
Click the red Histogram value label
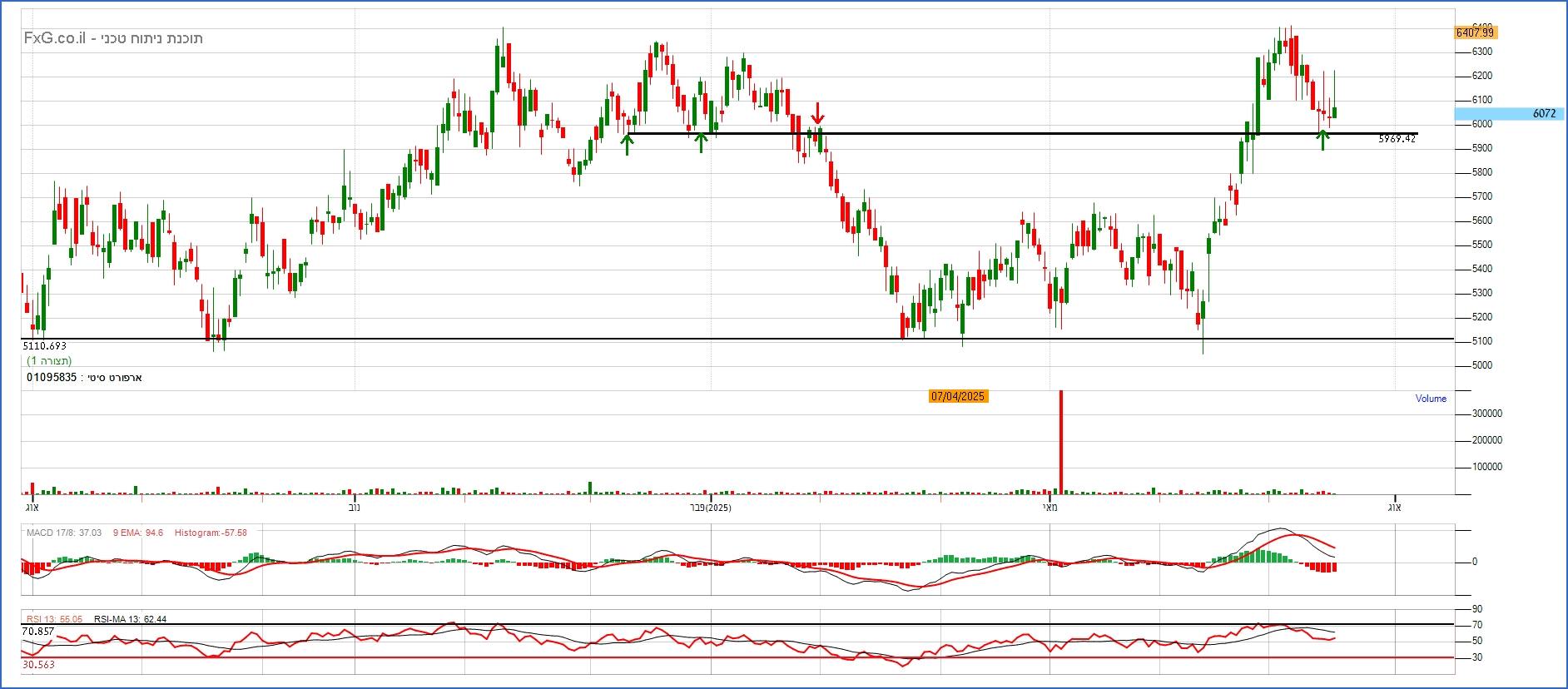(x=211, y=533)
